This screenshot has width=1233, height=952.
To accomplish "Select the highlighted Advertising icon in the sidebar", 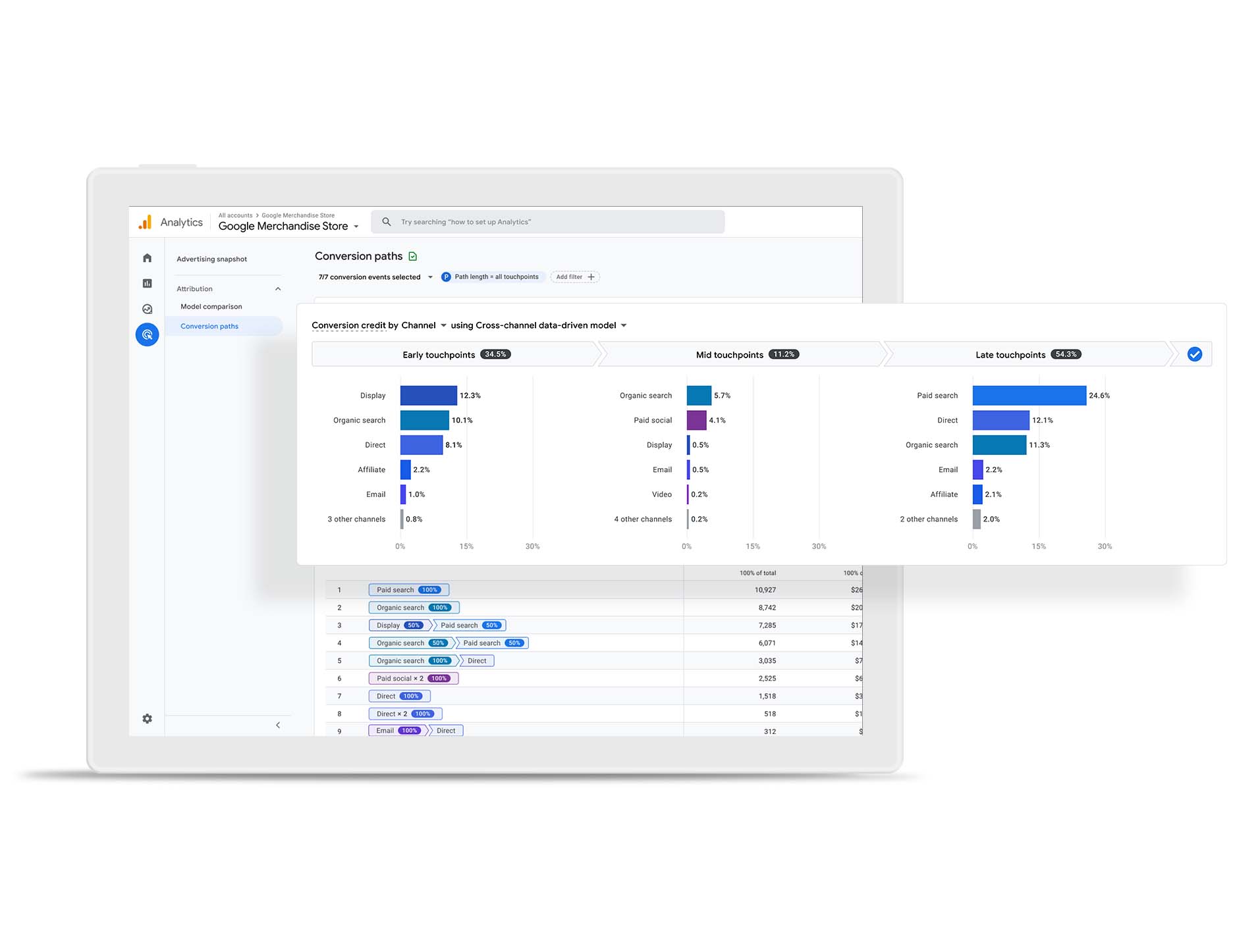I will point(147,334).
